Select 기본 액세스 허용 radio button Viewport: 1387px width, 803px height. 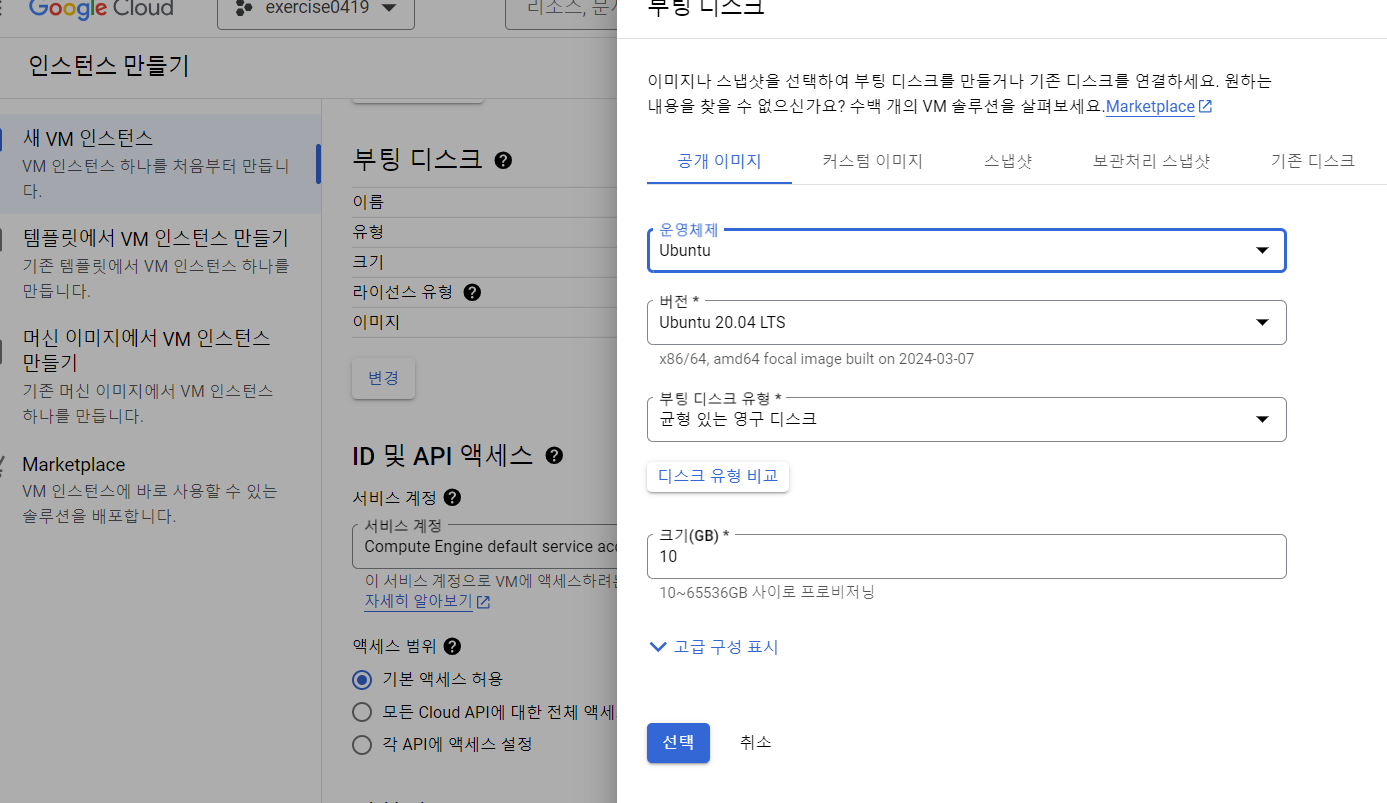(x=361, y=679)
